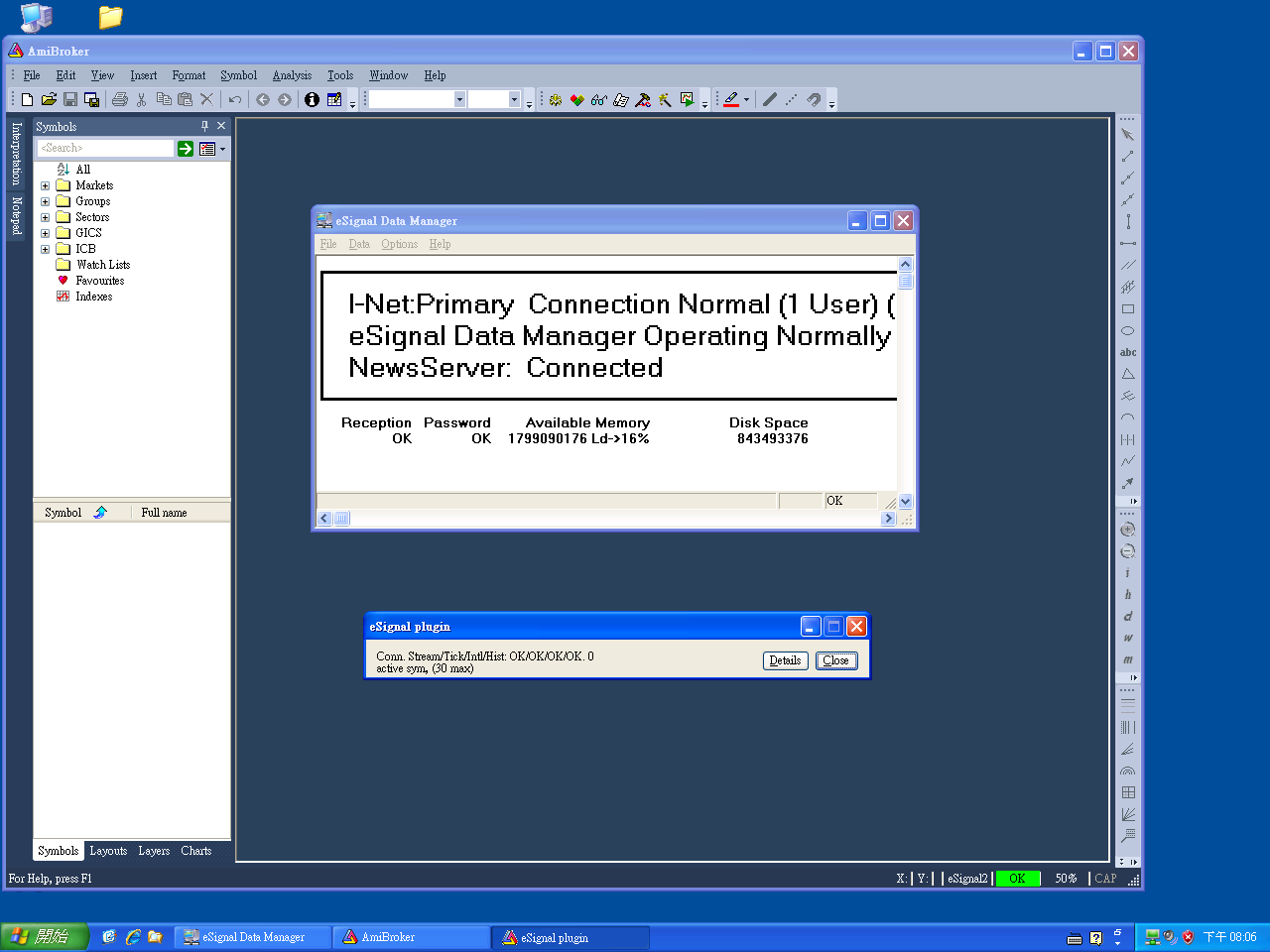Click the binoculars Explore icon
The image size is (1270, 952).
click(x=599, y=99)
